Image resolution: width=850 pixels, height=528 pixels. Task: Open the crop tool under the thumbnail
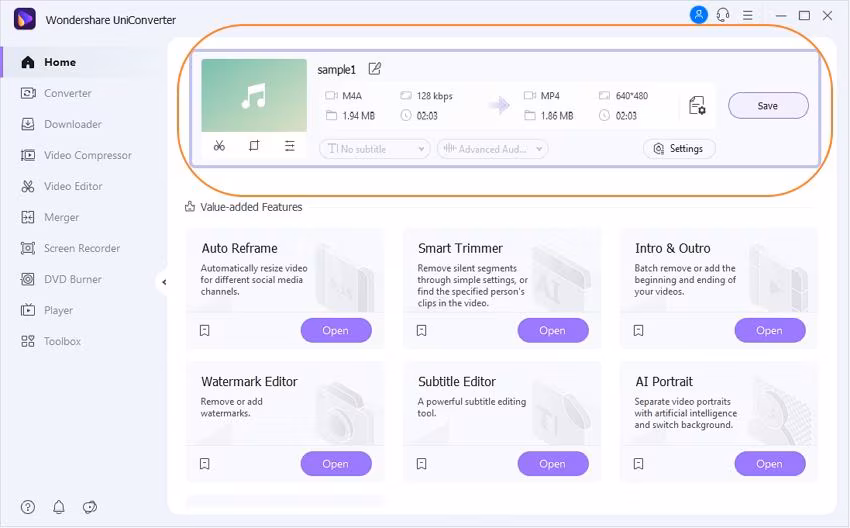click(254, 146)
